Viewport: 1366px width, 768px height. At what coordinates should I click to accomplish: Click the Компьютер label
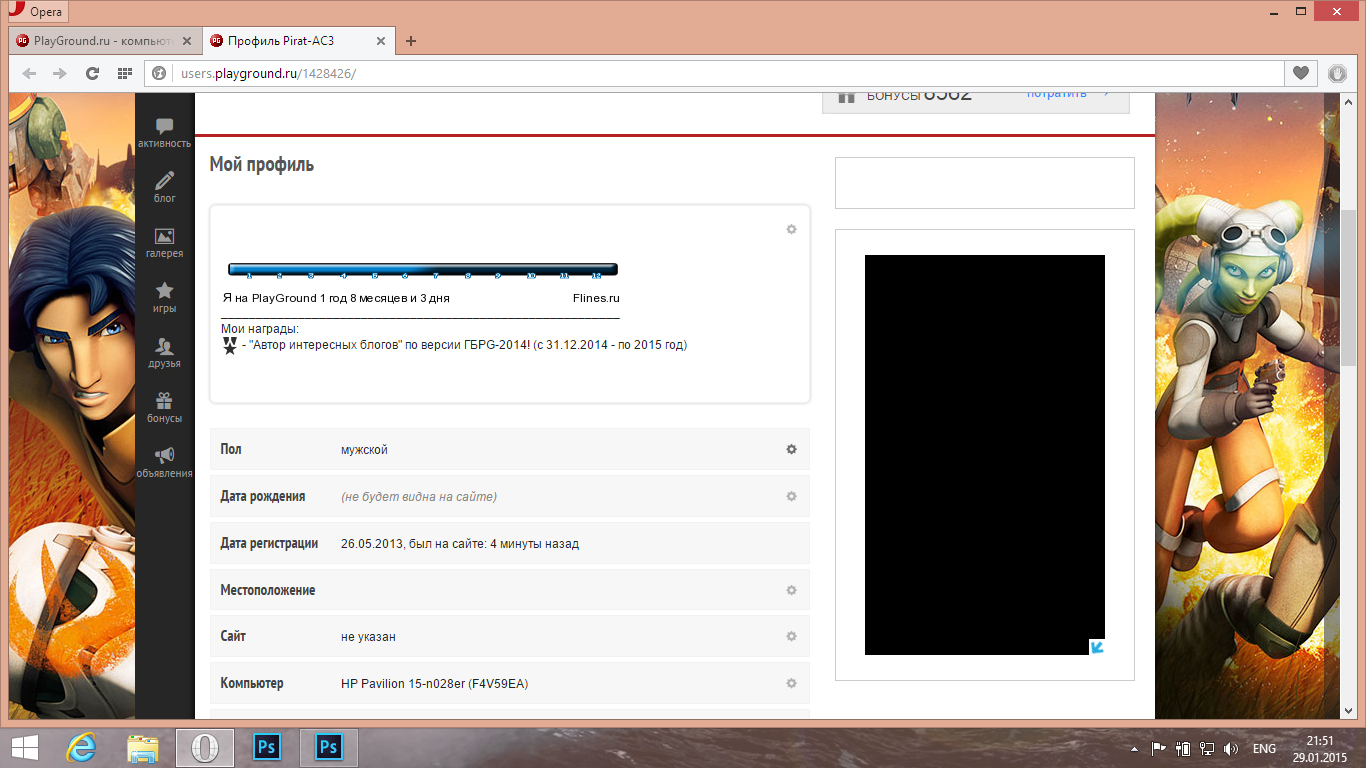click(x=252, y=684)
